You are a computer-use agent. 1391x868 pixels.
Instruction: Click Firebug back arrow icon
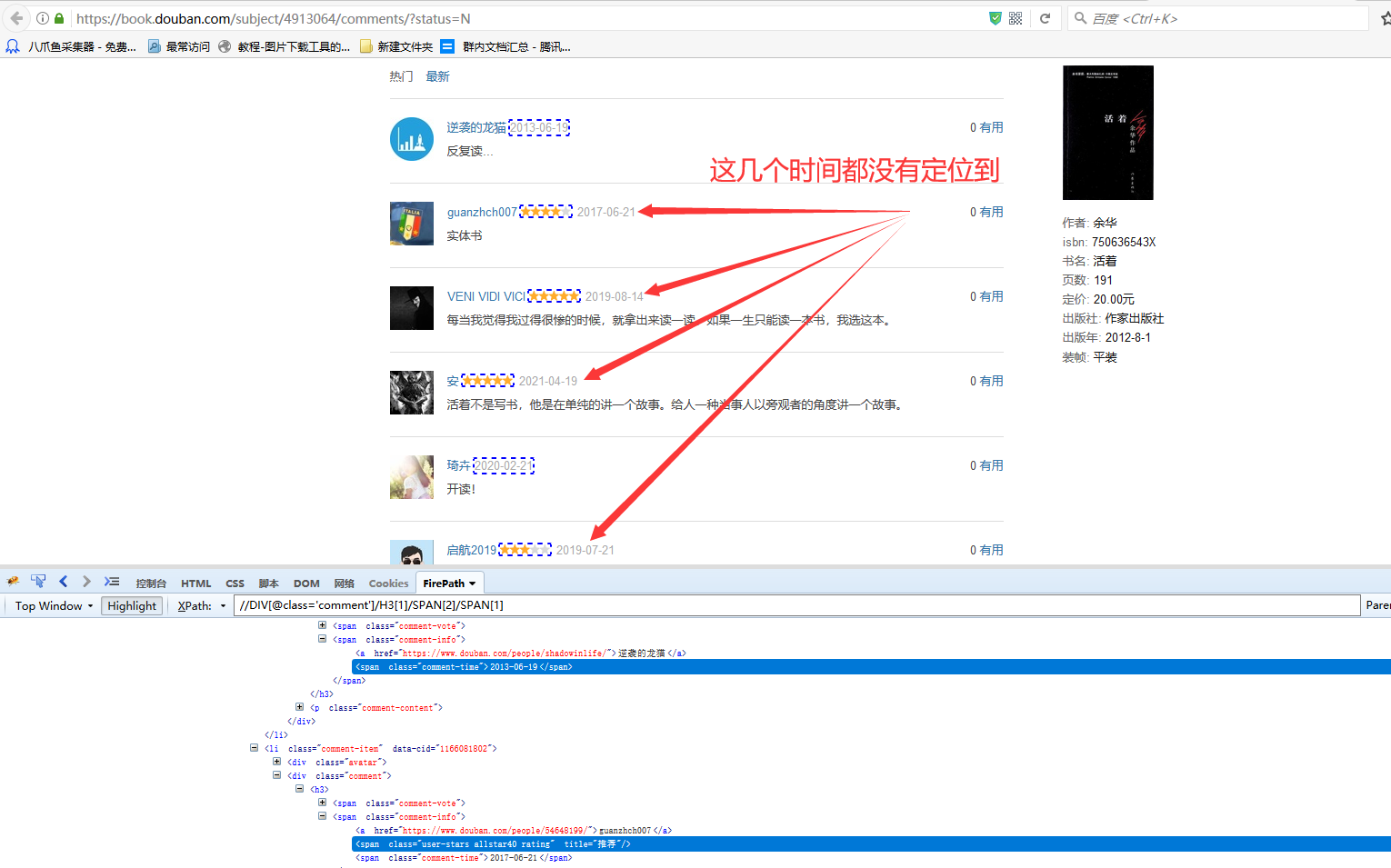63,582
